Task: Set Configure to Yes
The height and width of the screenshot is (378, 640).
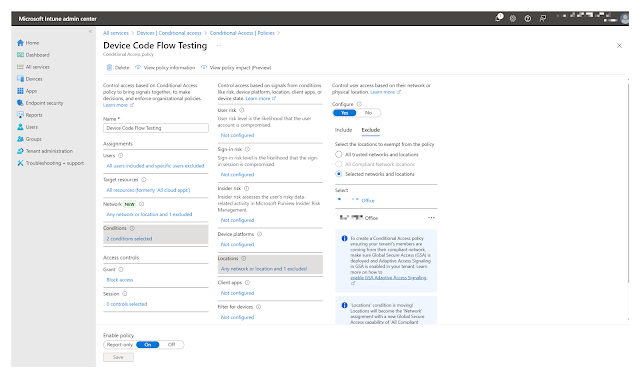Action: coord(344,113)
